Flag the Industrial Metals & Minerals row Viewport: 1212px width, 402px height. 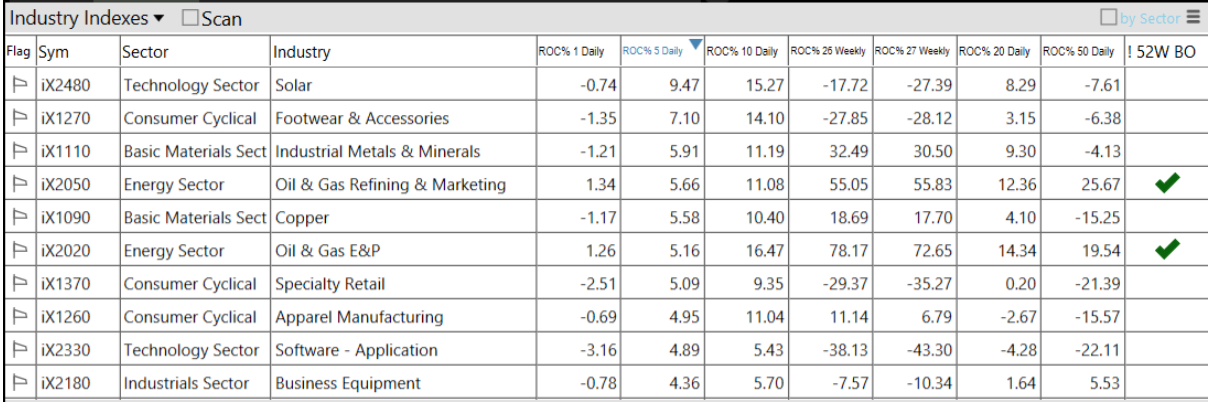tap(19, 152)
